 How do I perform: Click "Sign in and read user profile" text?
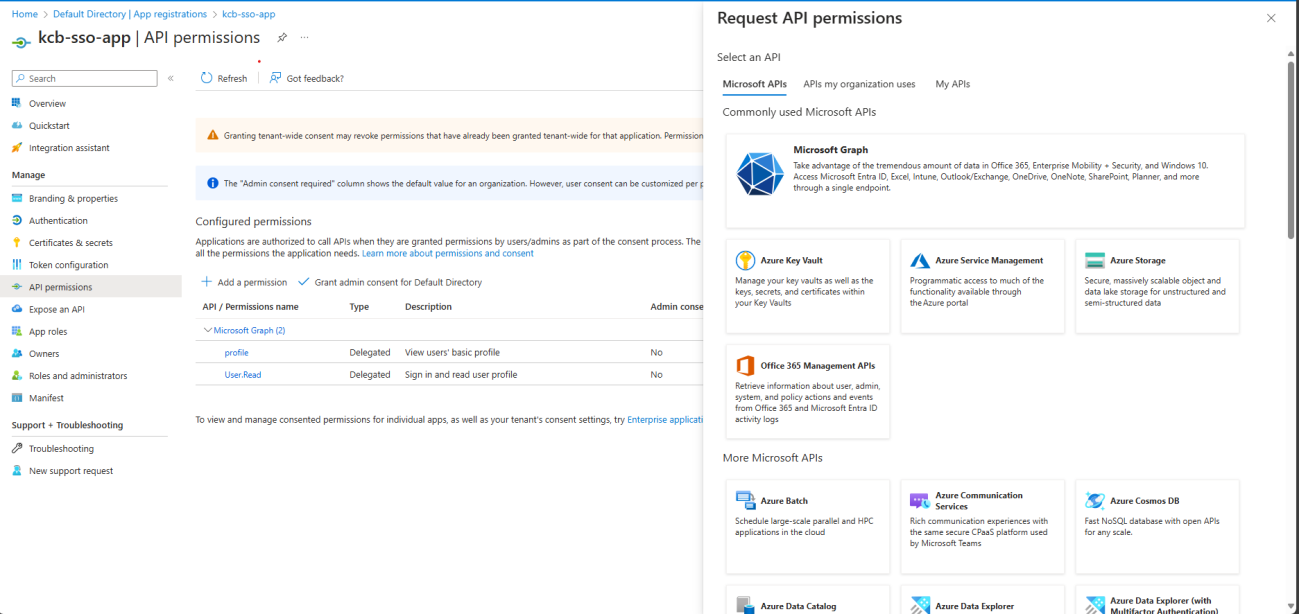tap(461, 374)
